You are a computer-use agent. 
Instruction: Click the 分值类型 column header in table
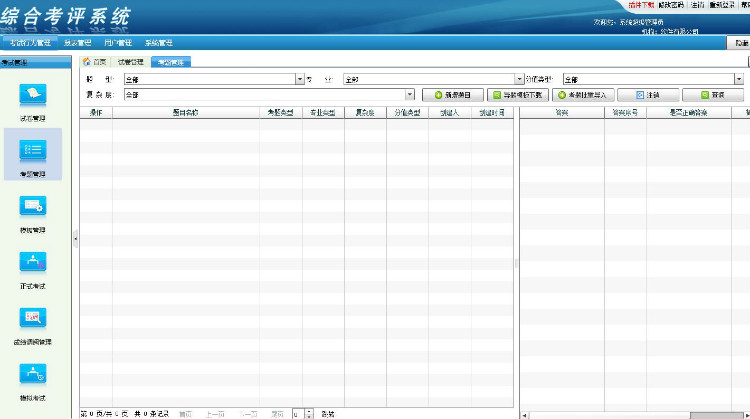(x=408, y=113)
